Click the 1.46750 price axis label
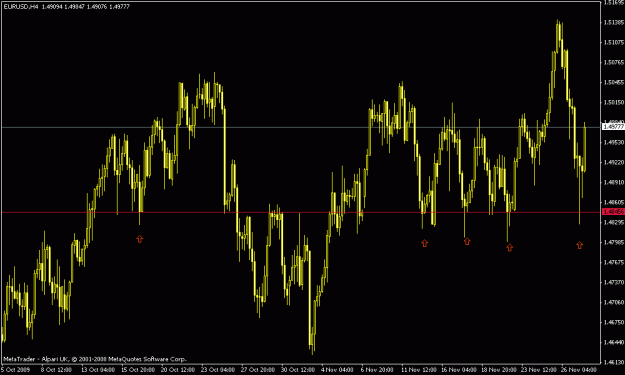 [614, 322]
